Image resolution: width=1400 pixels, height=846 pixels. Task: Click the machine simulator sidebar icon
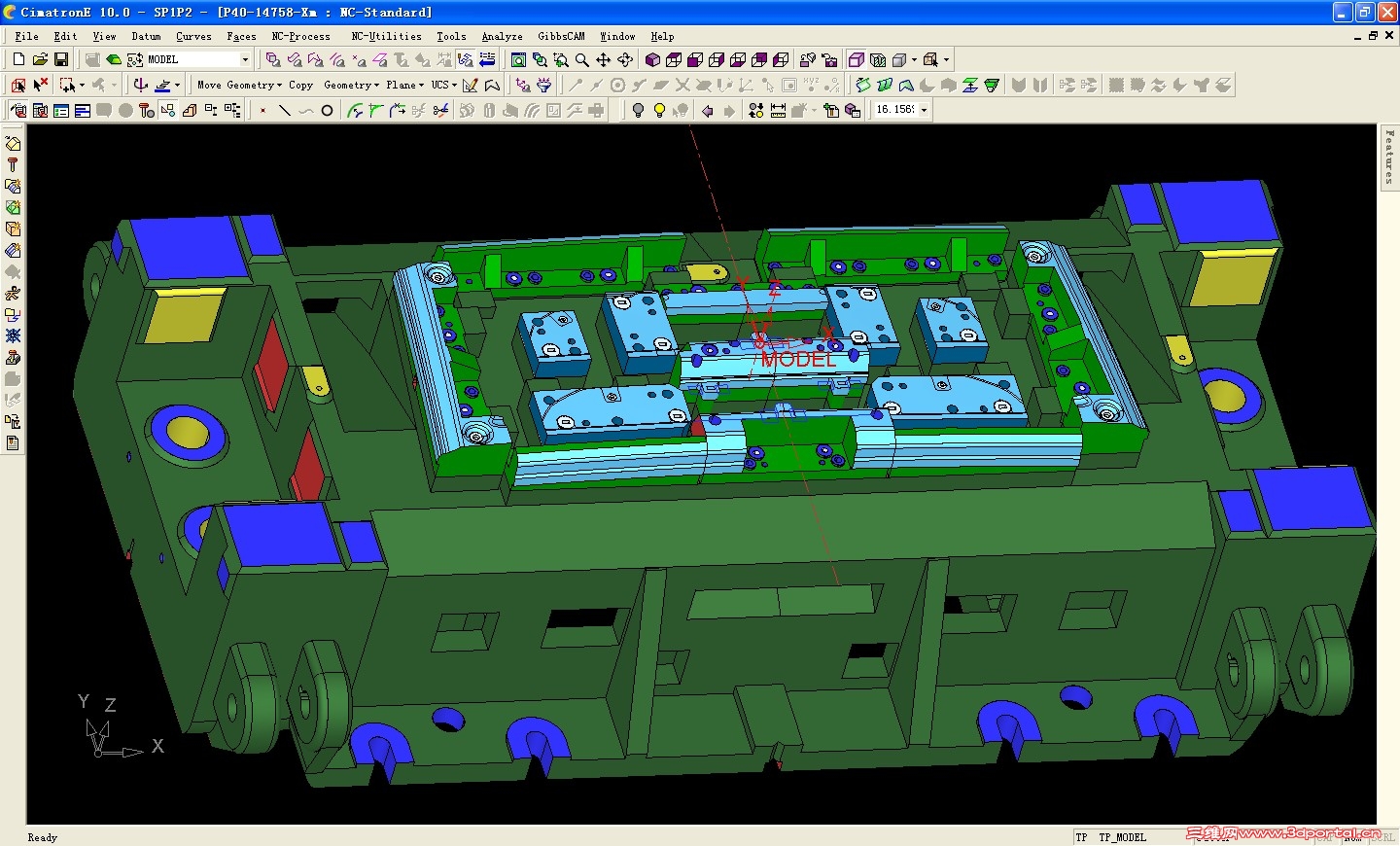[x=13, y=358]
